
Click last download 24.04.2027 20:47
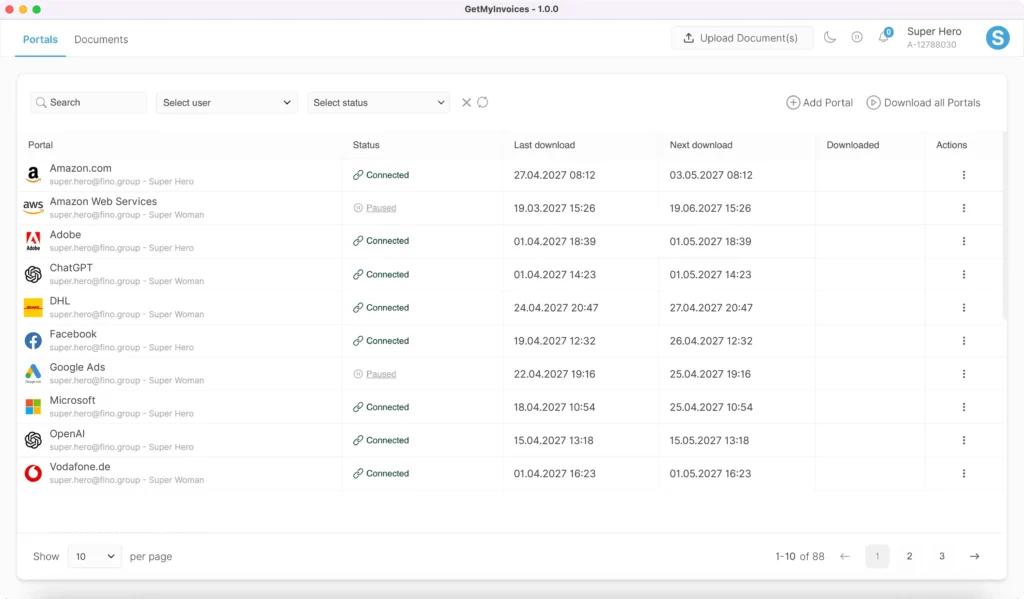click(x=556, y=308)
